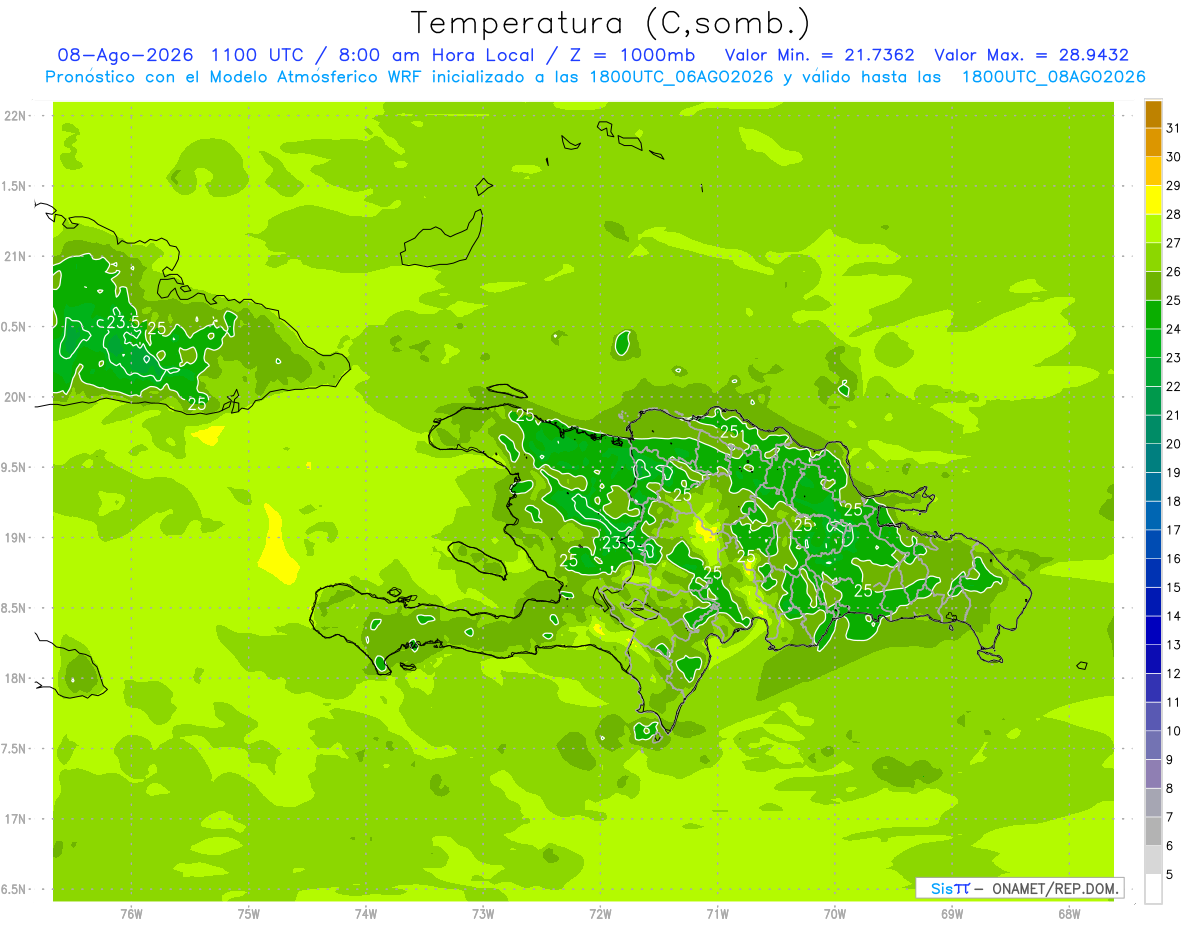Select the dark blue 13 degree legend swatch

click(x=1153, y=631)
